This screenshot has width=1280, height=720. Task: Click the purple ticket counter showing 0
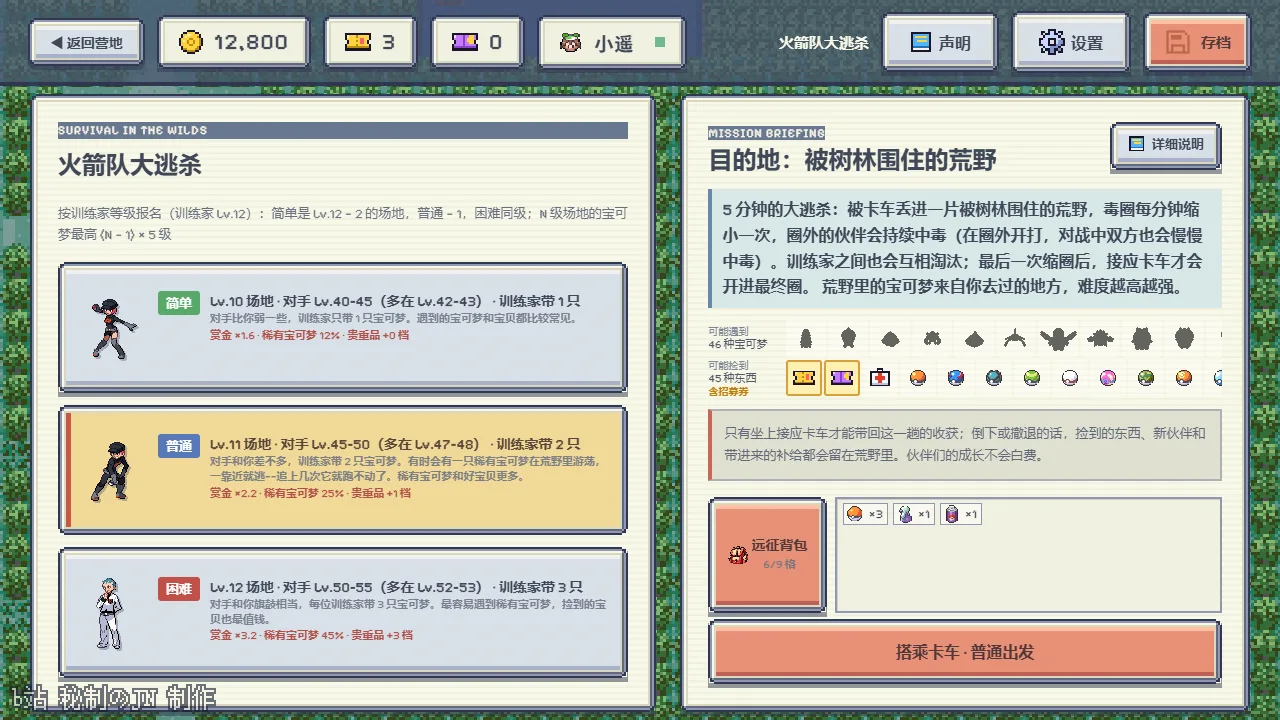(476, 42)
